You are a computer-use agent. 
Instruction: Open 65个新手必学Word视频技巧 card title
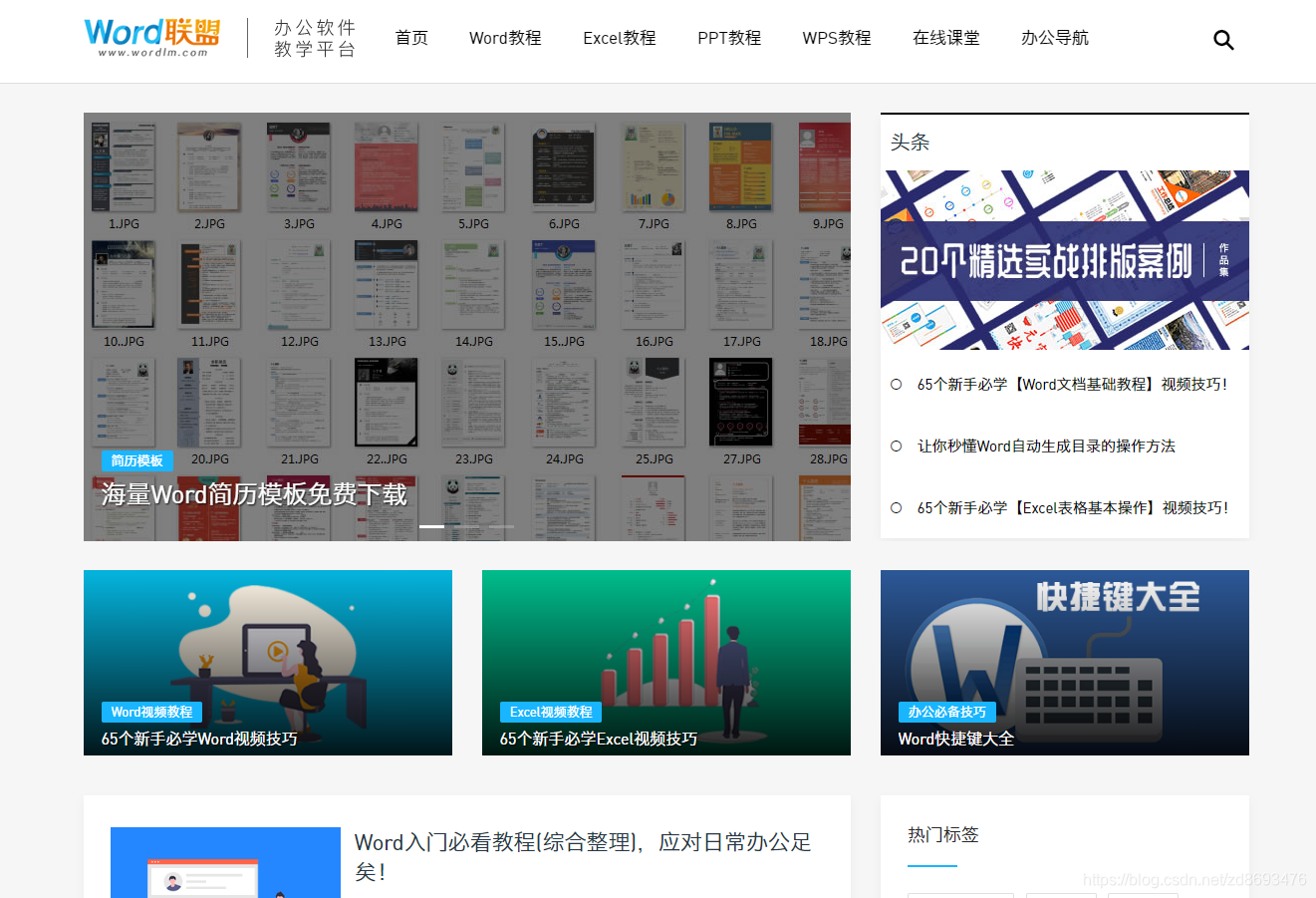point(199,739)
